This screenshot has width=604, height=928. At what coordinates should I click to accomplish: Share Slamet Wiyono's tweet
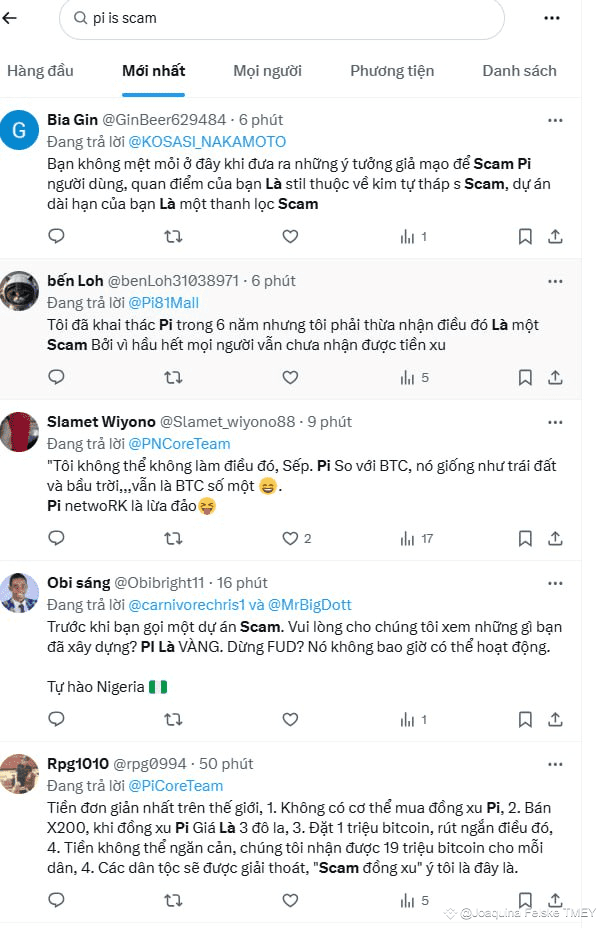(x=556, y=538)
